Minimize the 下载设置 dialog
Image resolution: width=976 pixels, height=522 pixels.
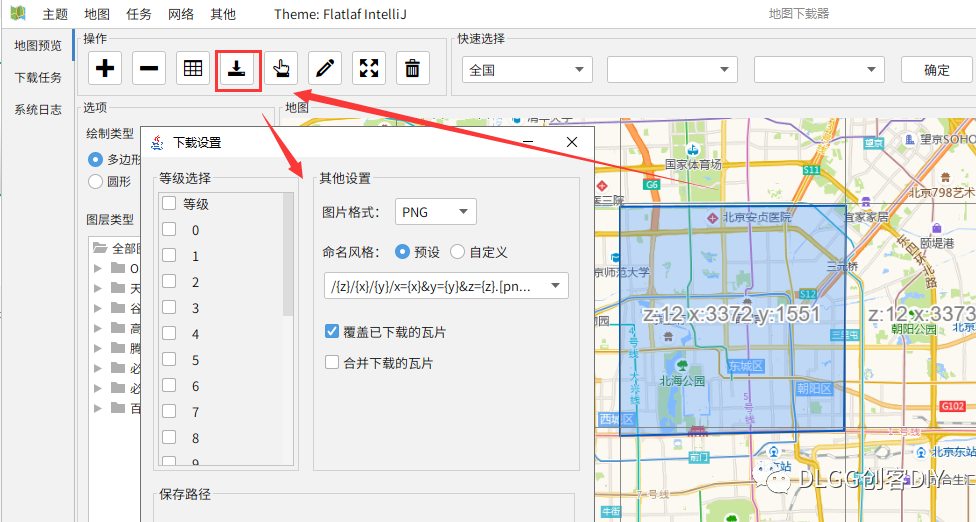[x=528, y=142]
